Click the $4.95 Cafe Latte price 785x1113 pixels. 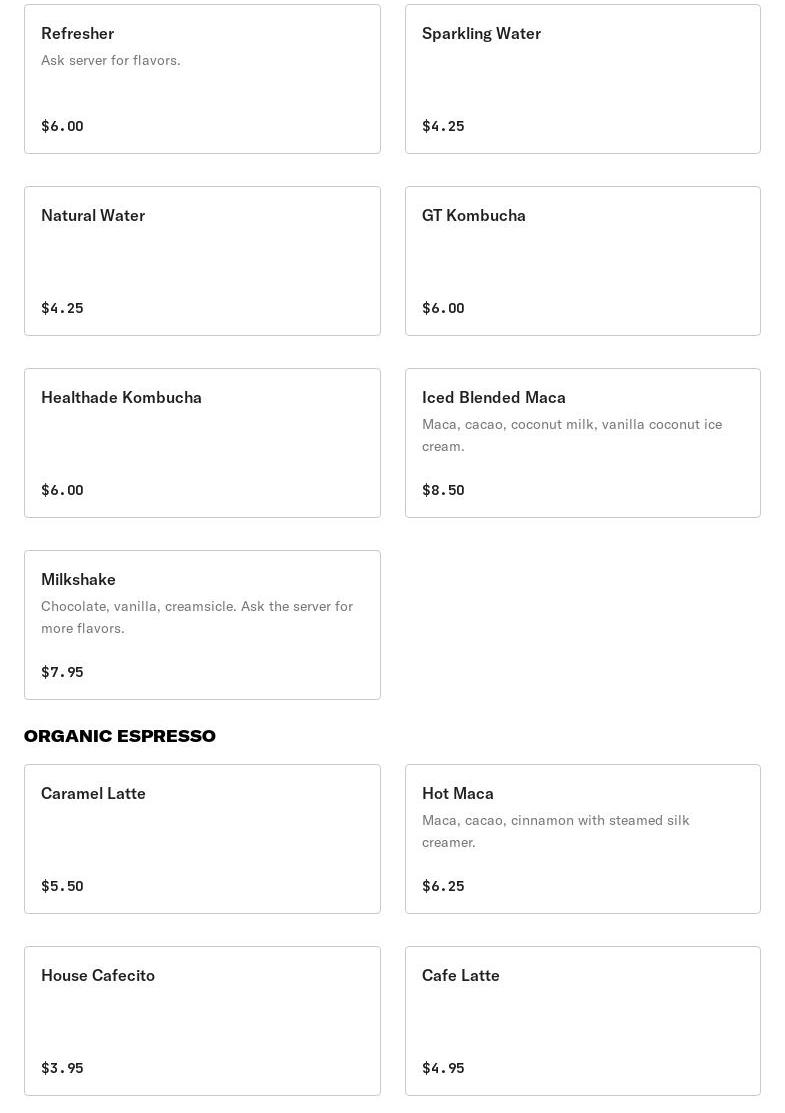443,1068
